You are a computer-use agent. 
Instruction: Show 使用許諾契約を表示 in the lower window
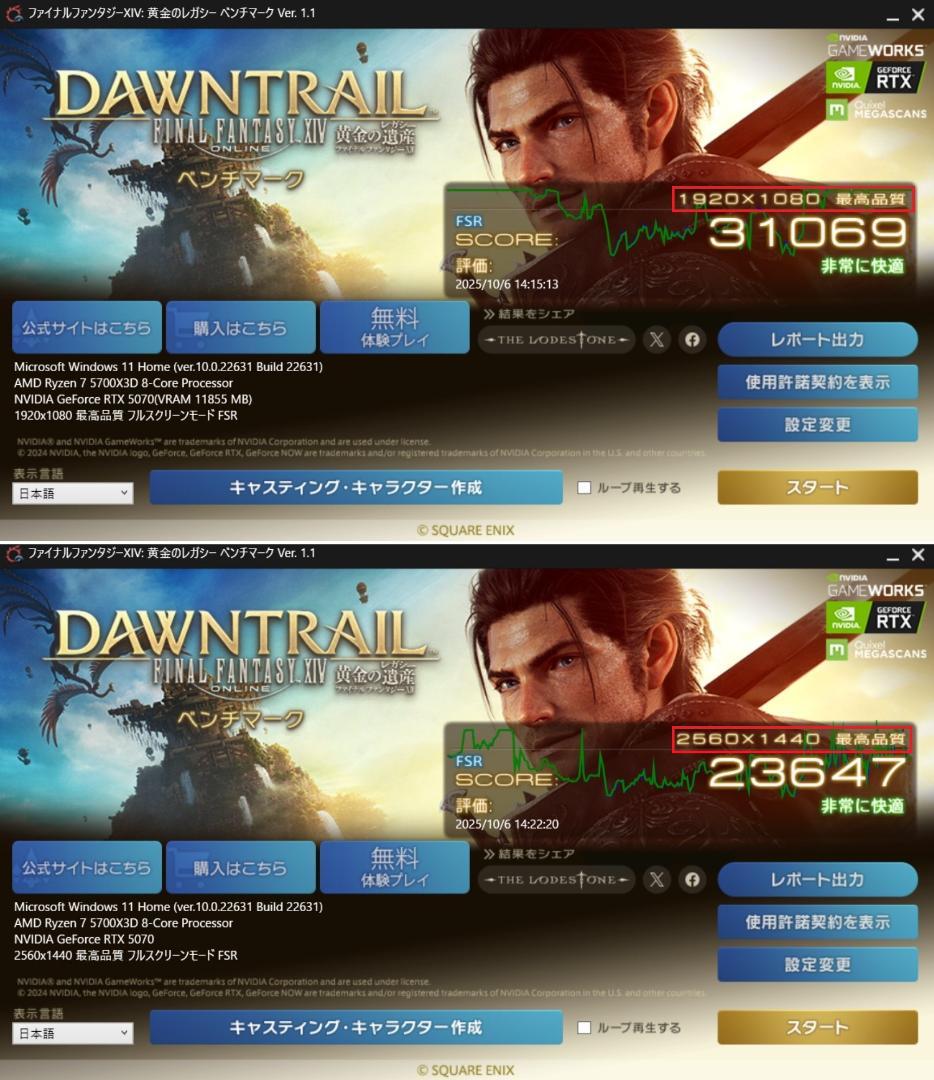tap(818, 922)
